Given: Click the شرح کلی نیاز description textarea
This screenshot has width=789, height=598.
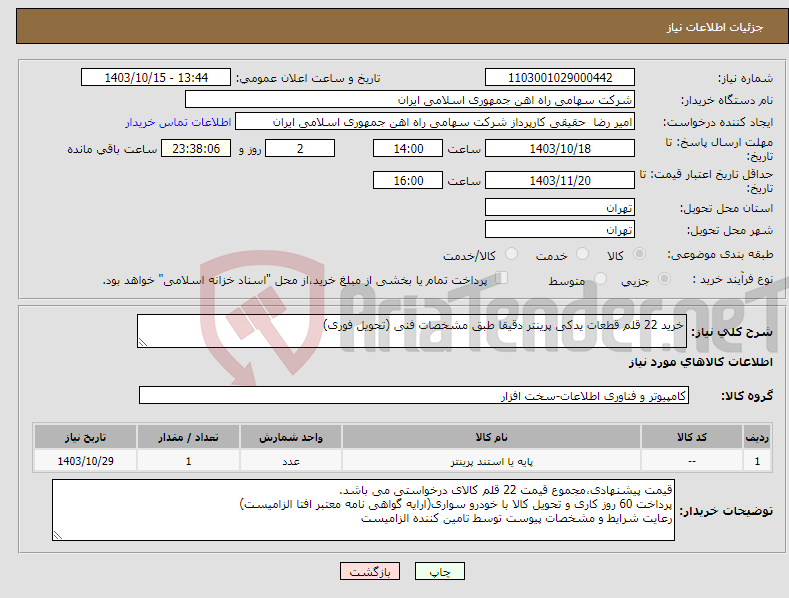Looking at the screenshot, I should coord(412,331).
